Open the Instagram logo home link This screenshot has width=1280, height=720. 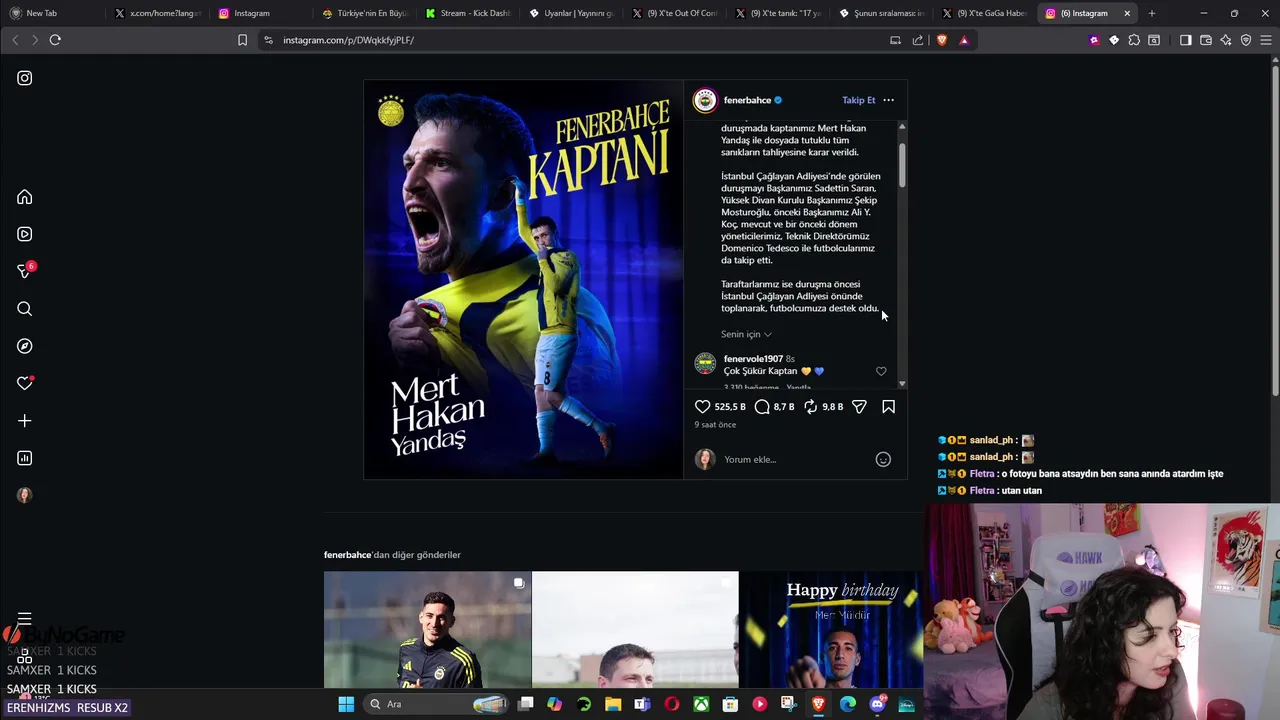coord(25,78)
